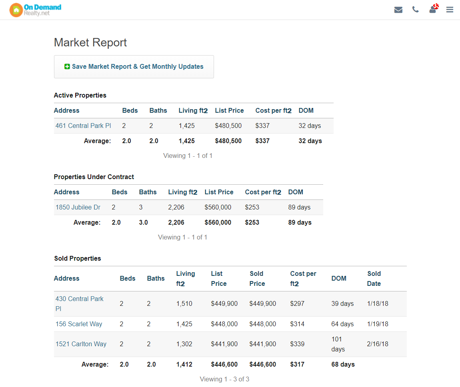The image size is (460, 387).
Task: Click Save Market Report & Get Monthly Updates
Action: [134, 67]
